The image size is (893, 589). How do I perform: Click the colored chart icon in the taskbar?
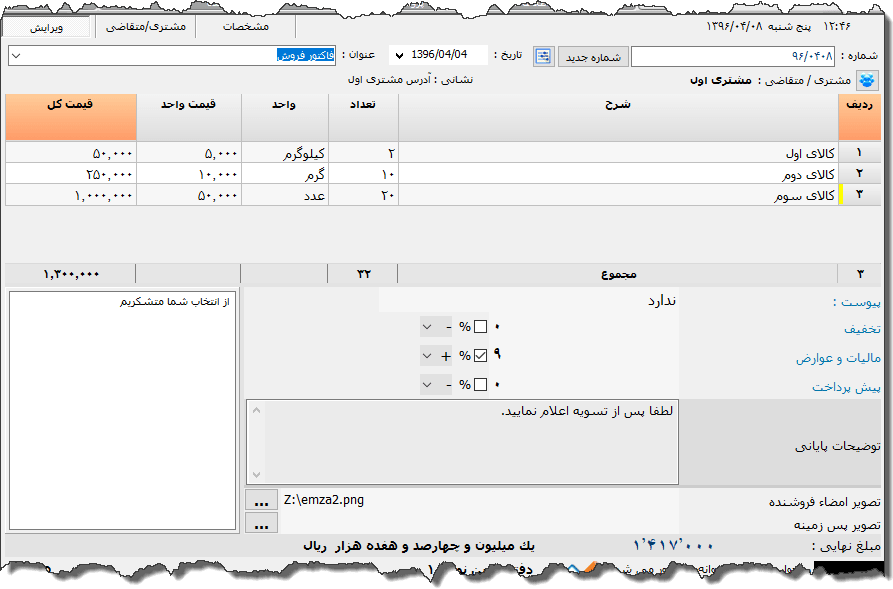583,566
